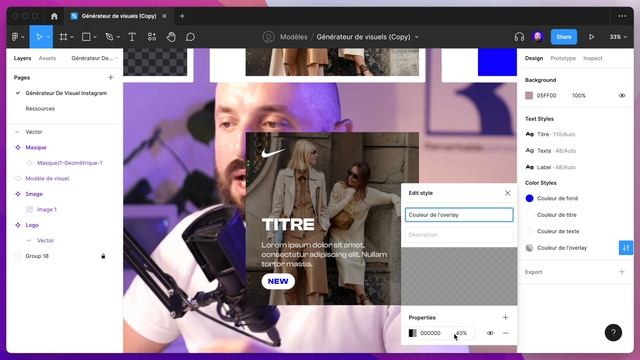Select the Logo layer
640x360 pixels.
click(x=32, y=225)
